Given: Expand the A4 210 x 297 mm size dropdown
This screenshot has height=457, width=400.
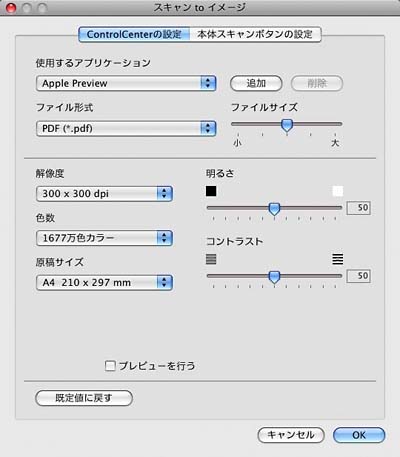Looking at the screenshot, I should pyautogui.click(x=104, y=283).
